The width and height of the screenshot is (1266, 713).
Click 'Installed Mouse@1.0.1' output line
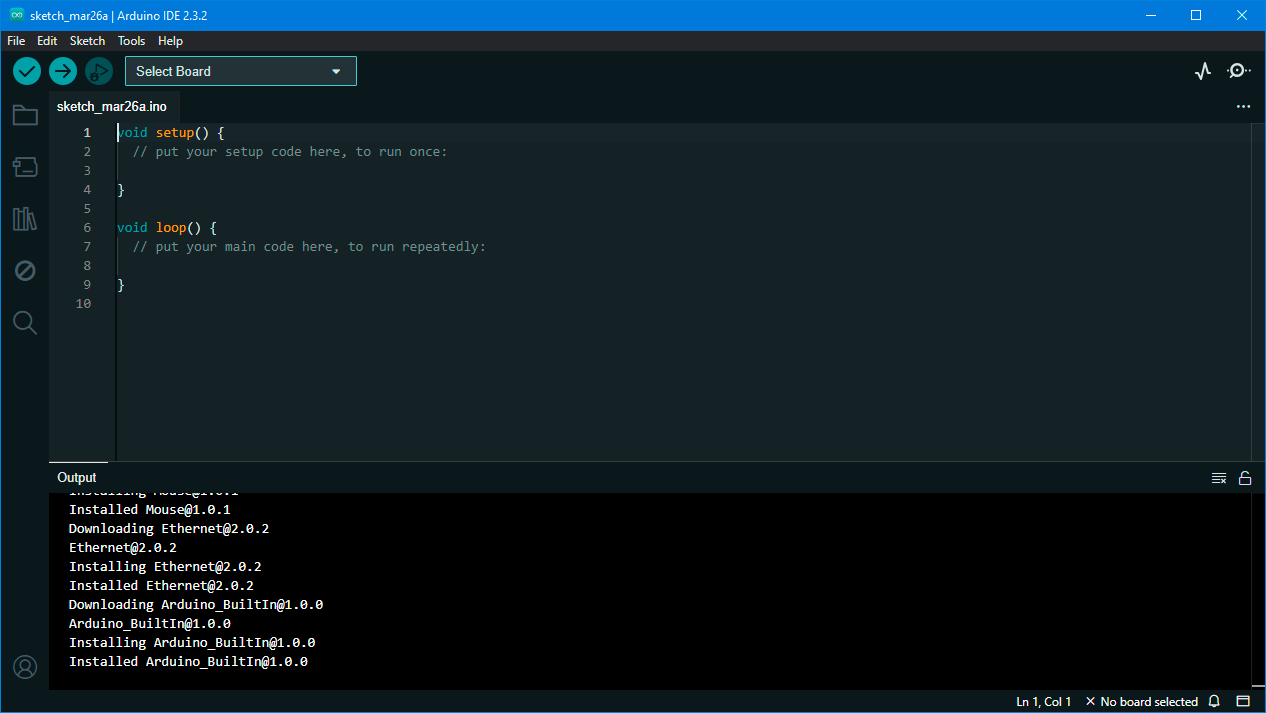point(149,510)
